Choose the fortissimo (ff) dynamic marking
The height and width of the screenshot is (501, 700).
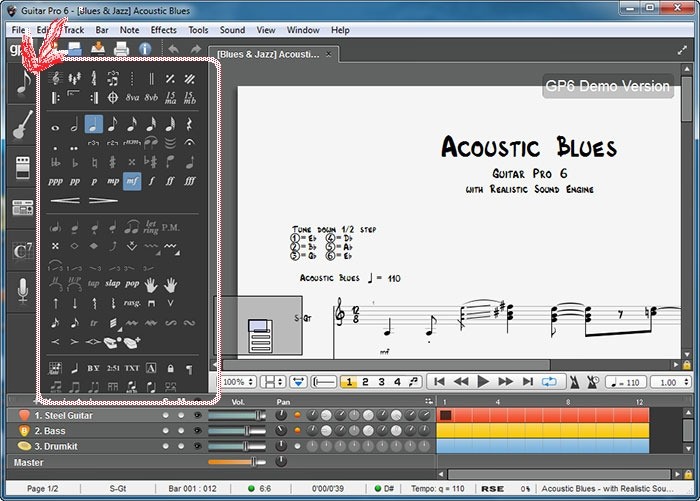(x=170, y=181)
